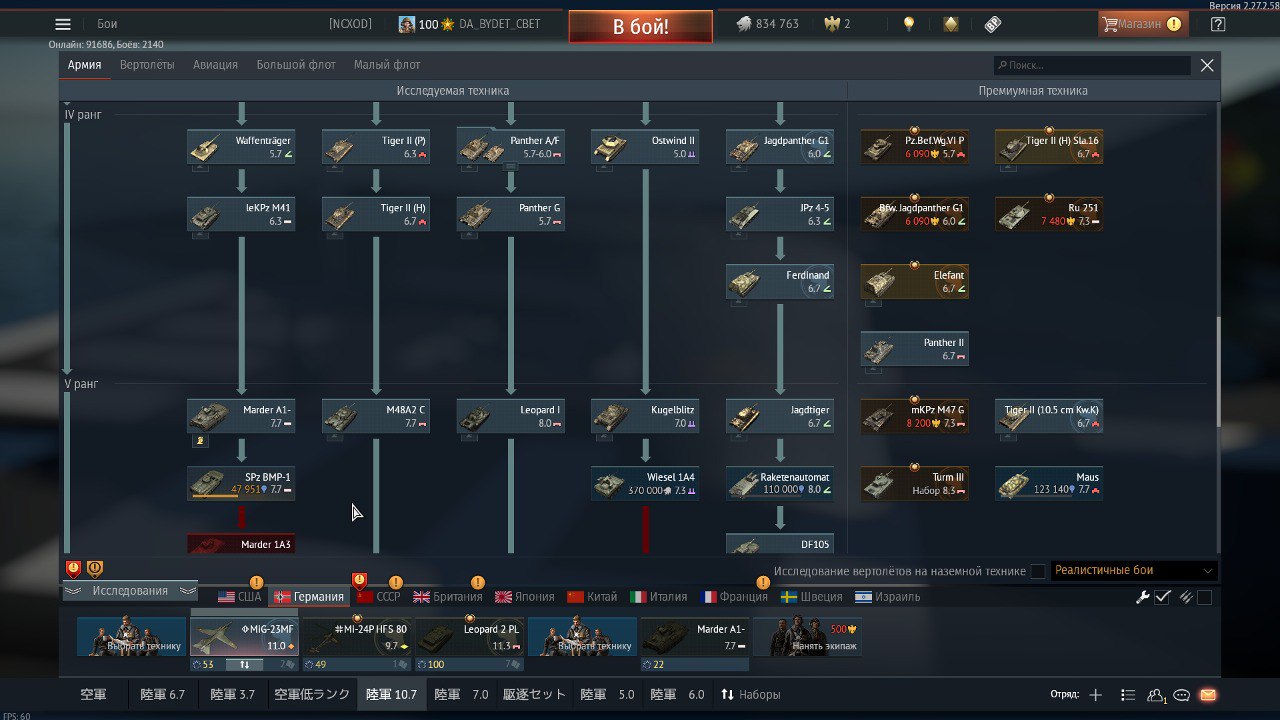Image resolution: width=1280 pixels, height=720 pixels.
Task: Select premium Pz.Bef.Wg.VI P card
Action: 915,147
